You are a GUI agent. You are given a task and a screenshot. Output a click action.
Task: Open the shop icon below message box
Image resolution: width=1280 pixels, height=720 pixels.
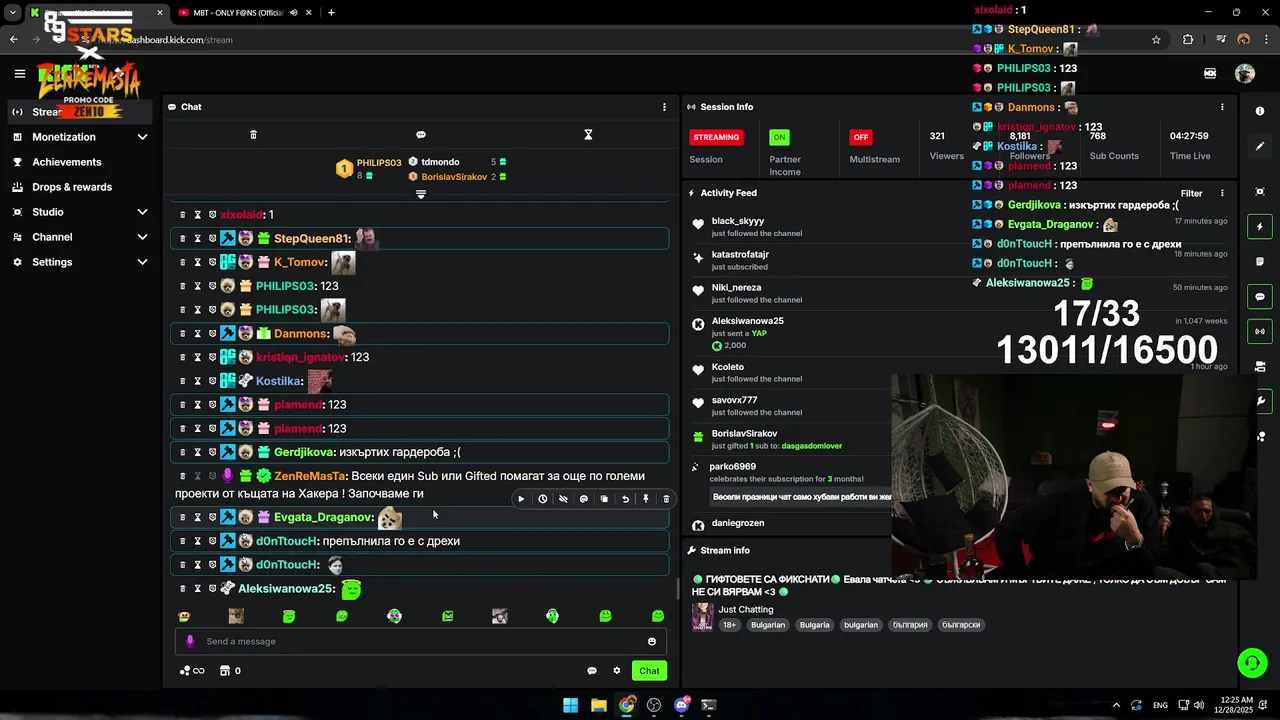click(225, 671)
